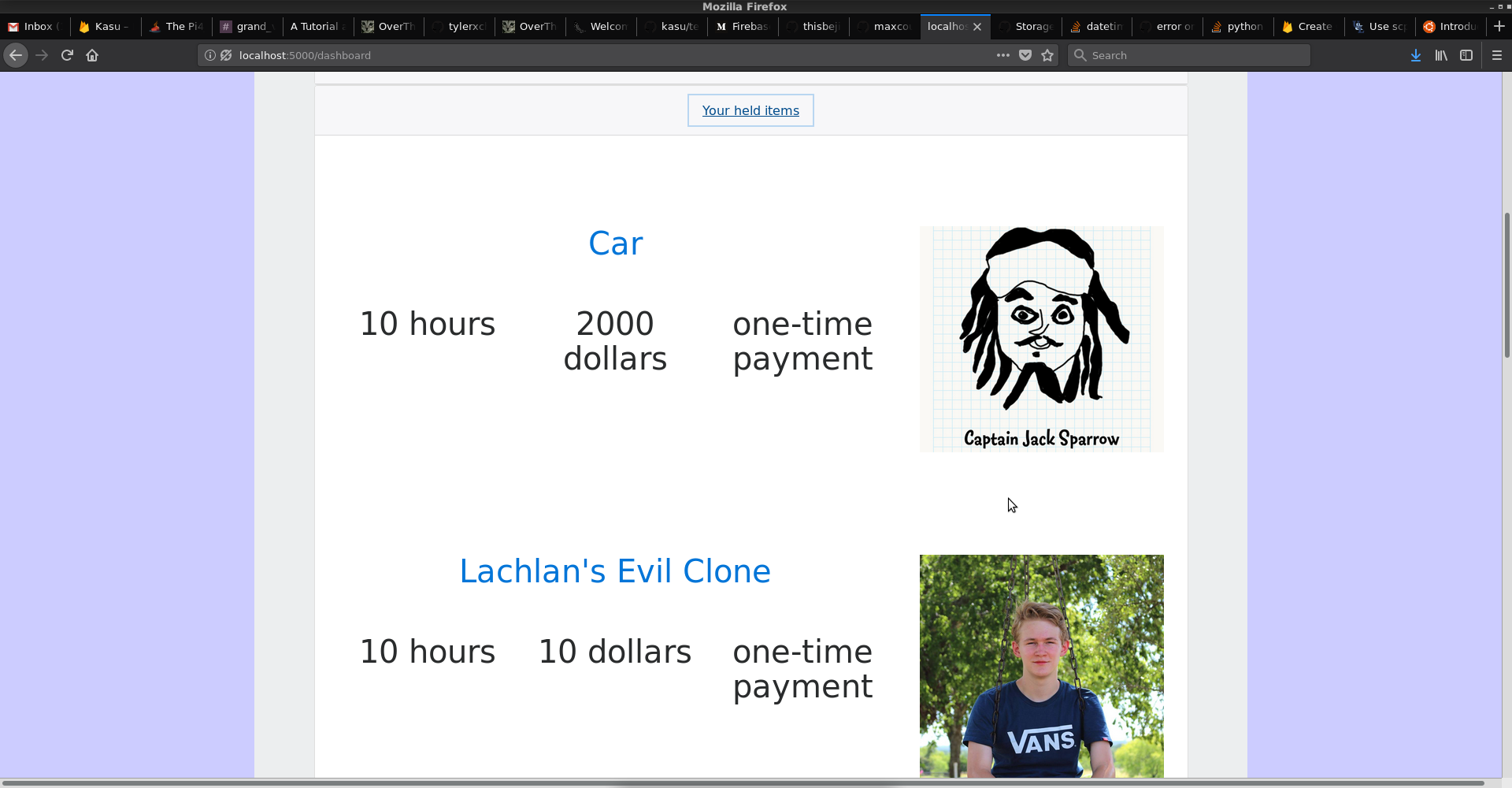Screen dimensions: 1512x788
Task: Go back using the back arrow button
Action: click(x=16, y=55)
